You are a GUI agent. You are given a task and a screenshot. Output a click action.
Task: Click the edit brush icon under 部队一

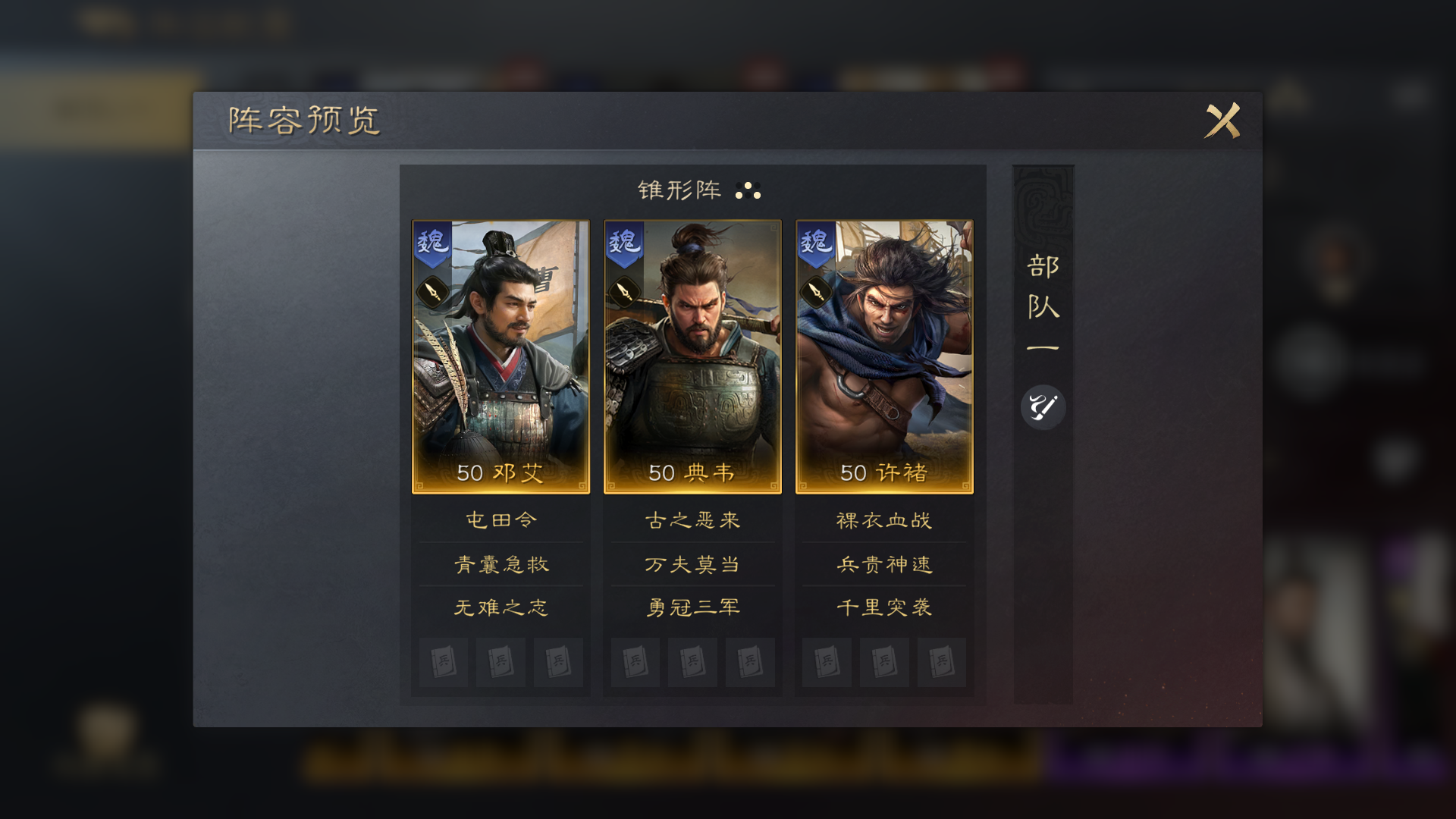pyautogui.click(x=1043, y=407)
